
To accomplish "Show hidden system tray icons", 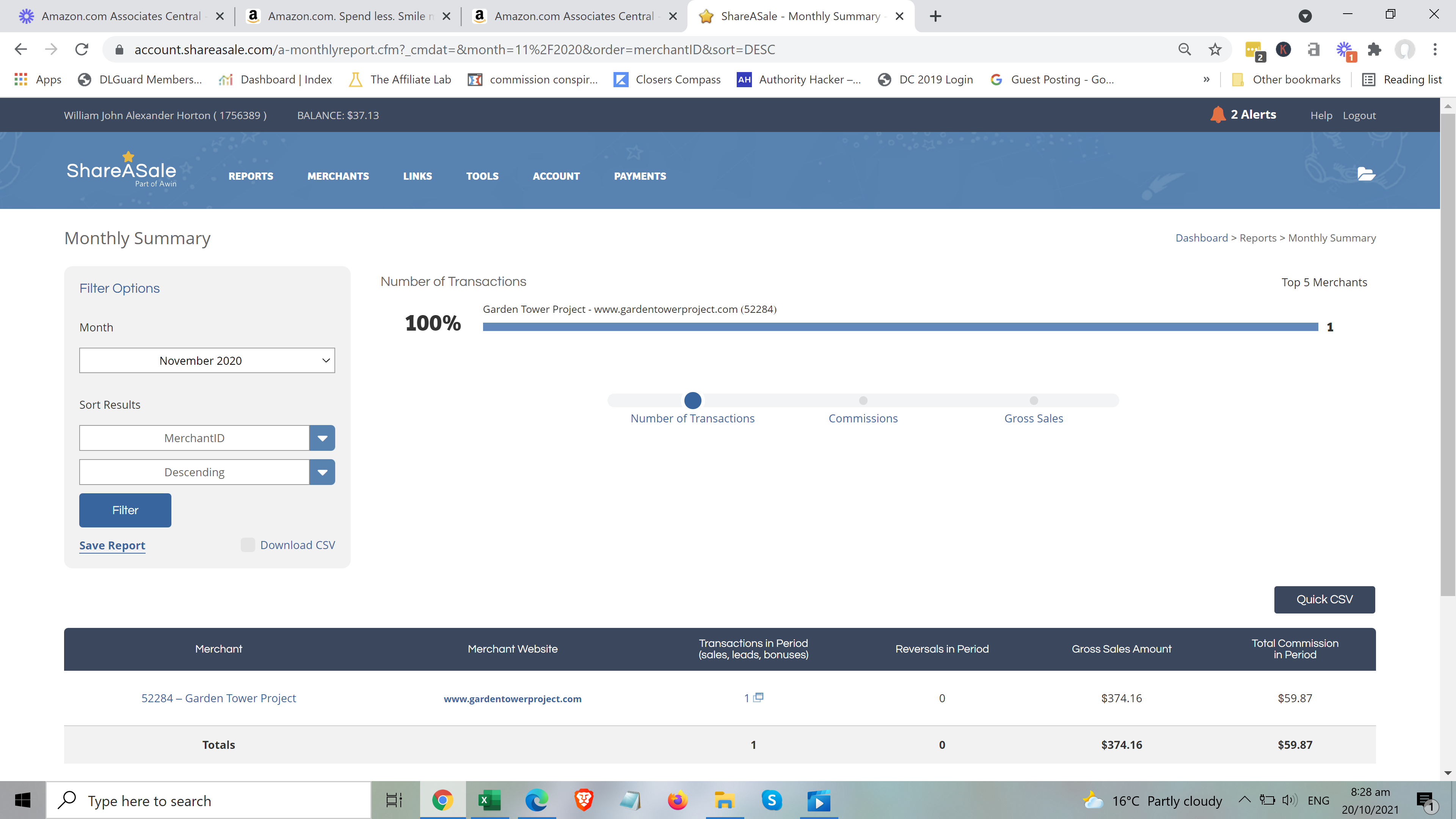I will [1244, 800].
